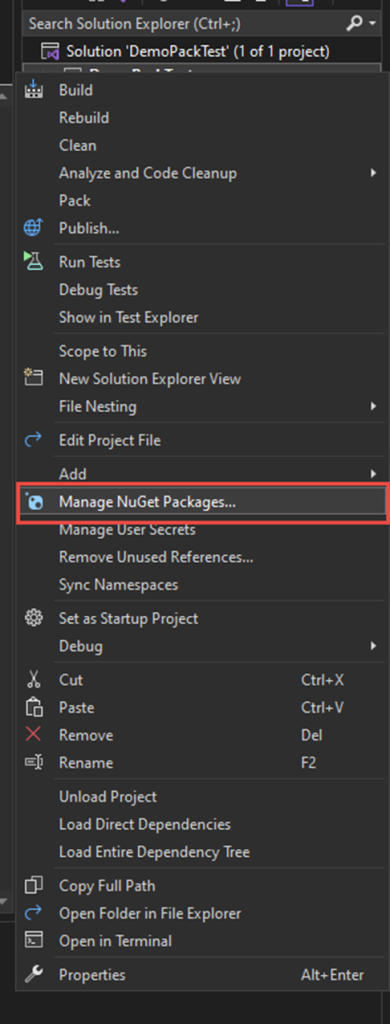Image resolution: width=390 pixels, height=1024 pixels.
Task: Click the Properties wrench icon
Action: pyautogui.click(x=33, y=974)
